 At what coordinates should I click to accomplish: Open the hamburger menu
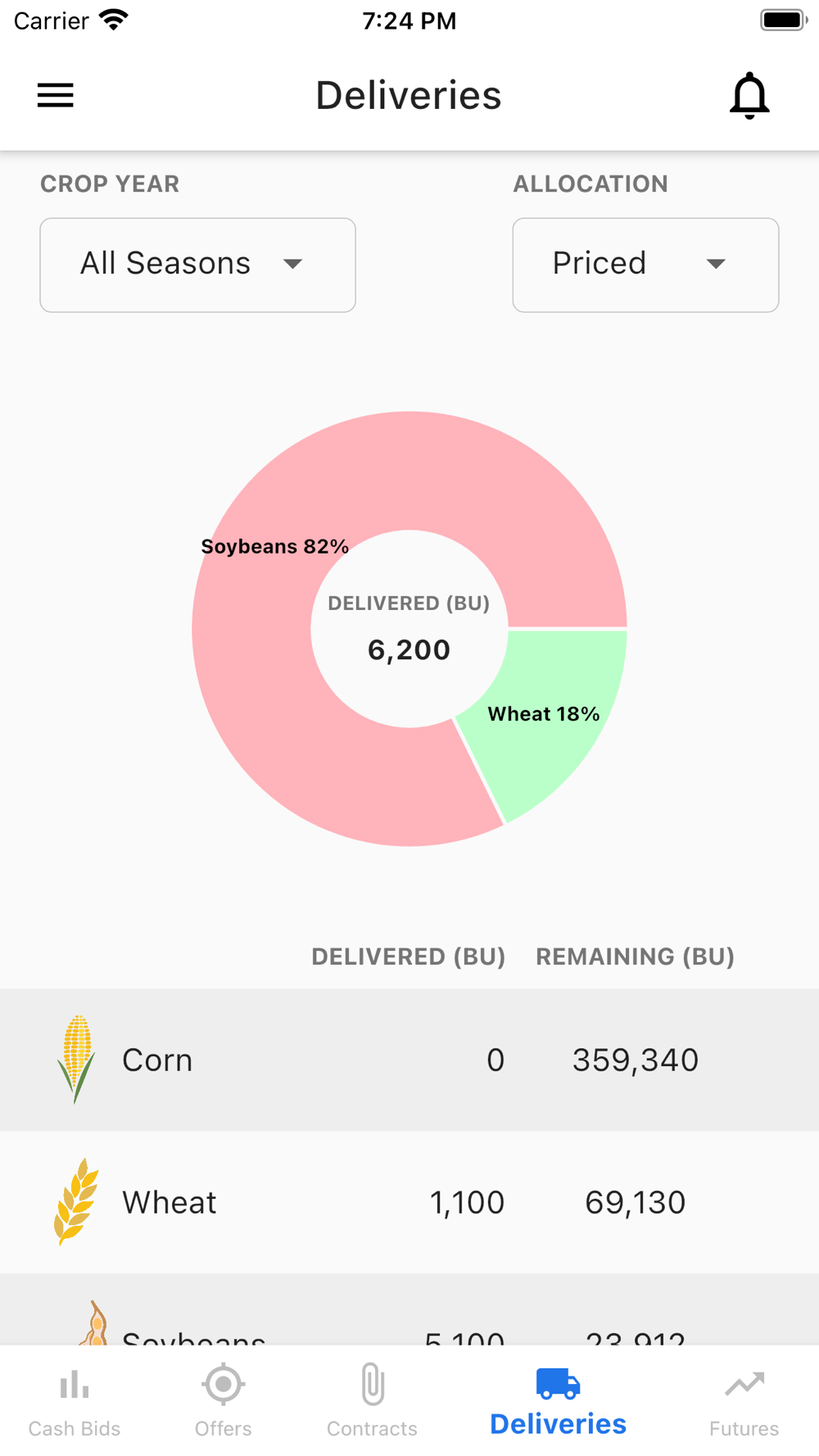pos(56,96)
